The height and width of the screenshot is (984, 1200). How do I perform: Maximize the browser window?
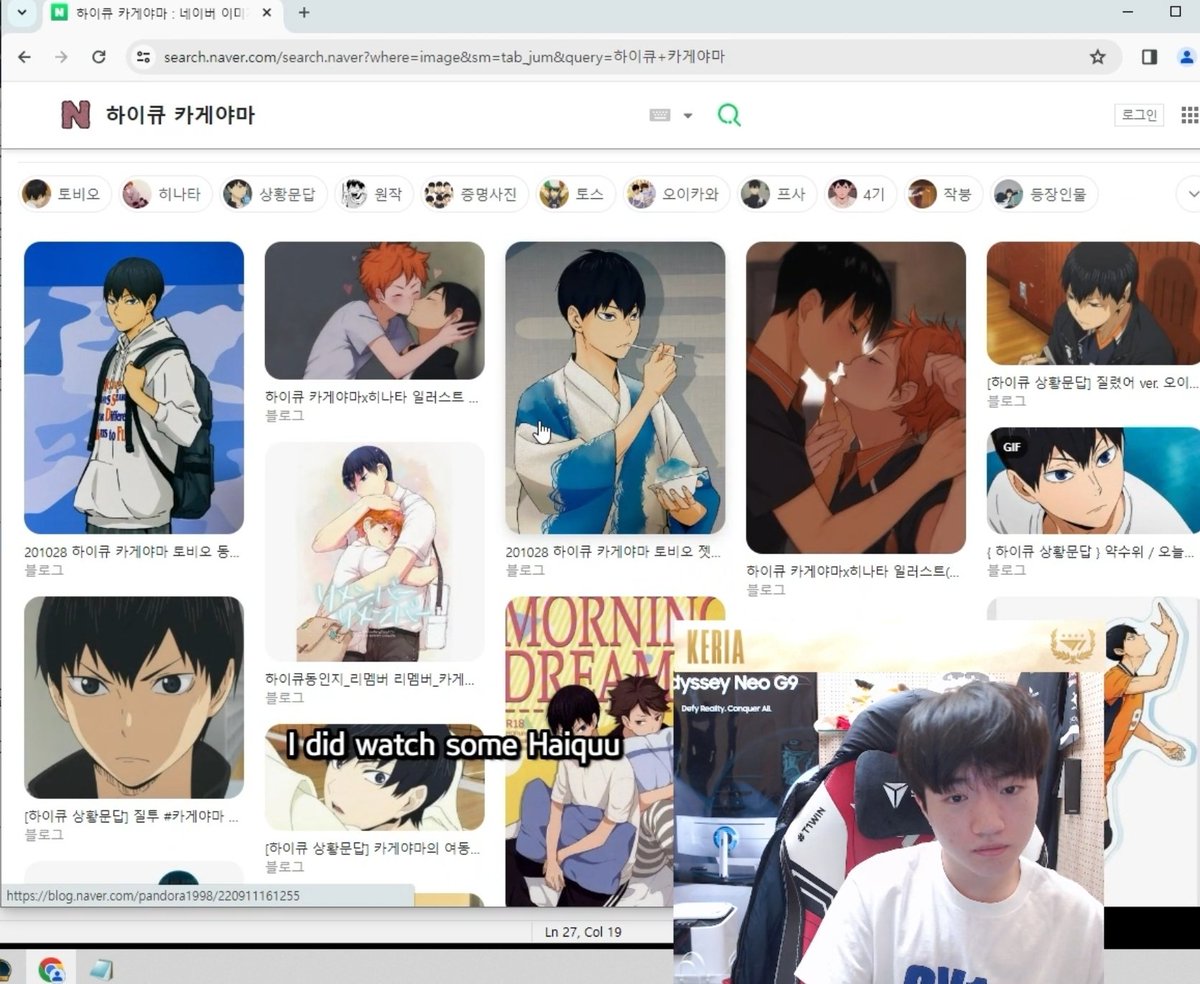[x=1175, y=12]
